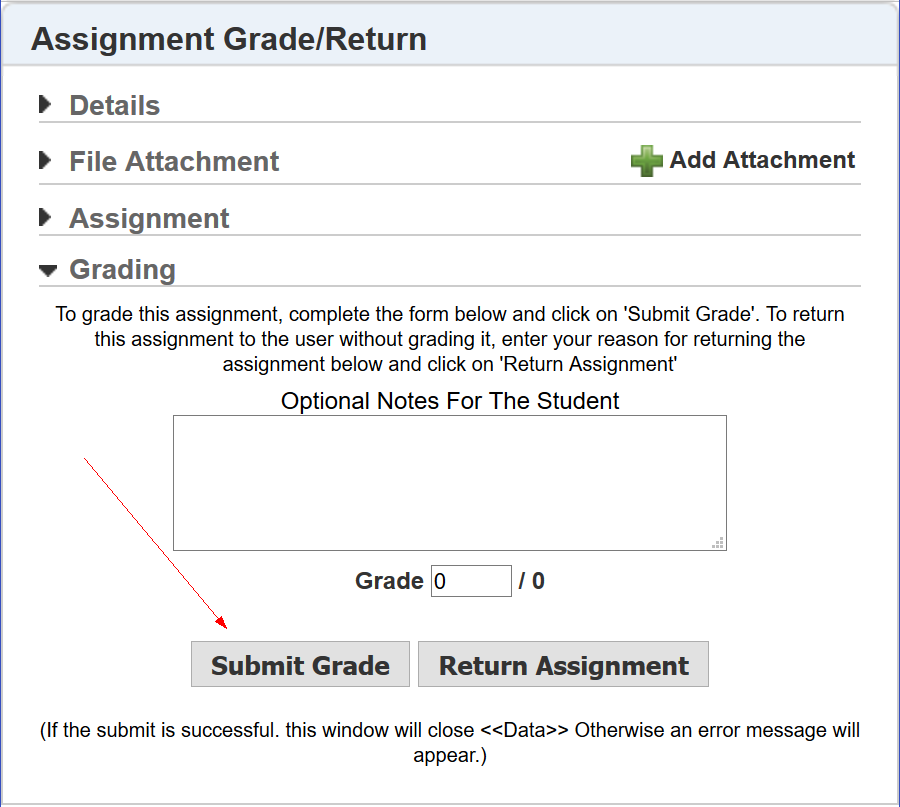Image resolution: width=900 pixels, height=807 pixels.
Task: Click the Details section heading
Action: [x=114, y=105]
